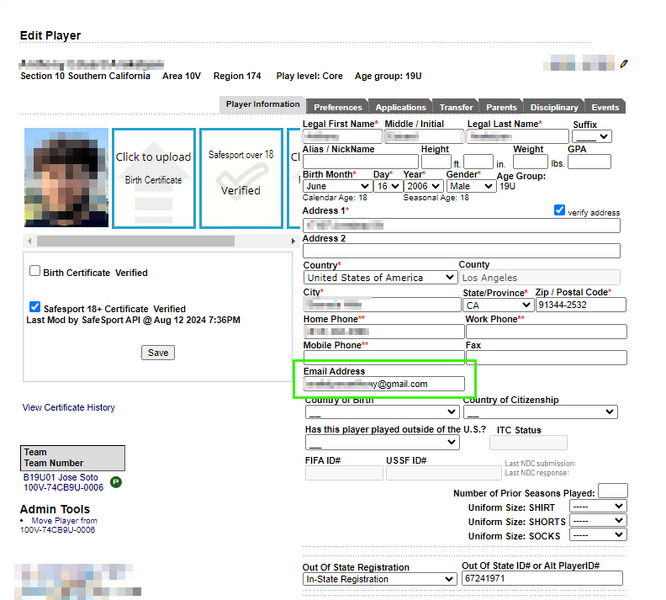Switch to the Disciplinary tab
Screen dimensions: 666x600
tap(554, 107)
